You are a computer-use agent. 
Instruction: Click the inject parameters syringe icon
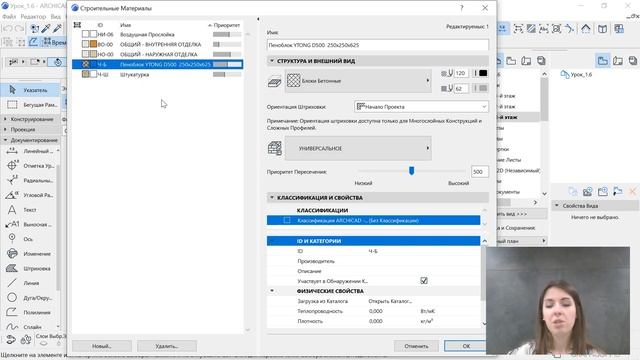pos(58,28)
